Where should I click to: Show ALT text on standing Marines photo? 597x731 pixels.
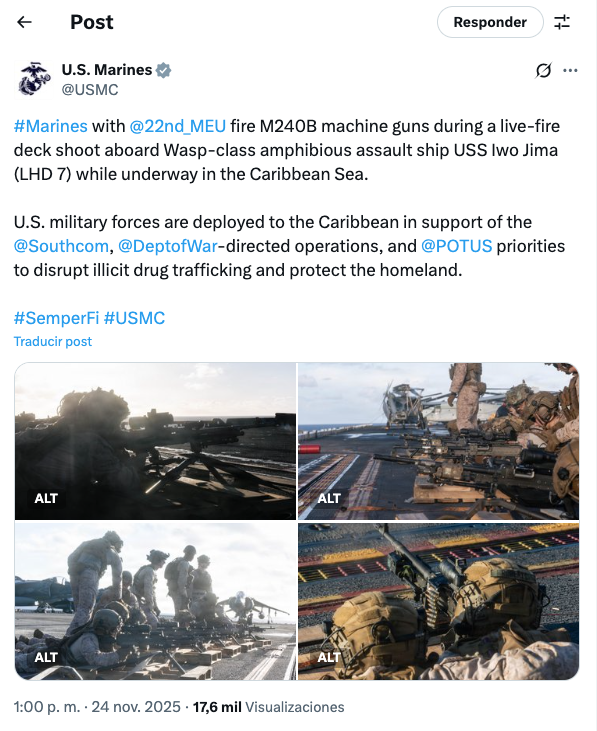click(x=46, y=657)
